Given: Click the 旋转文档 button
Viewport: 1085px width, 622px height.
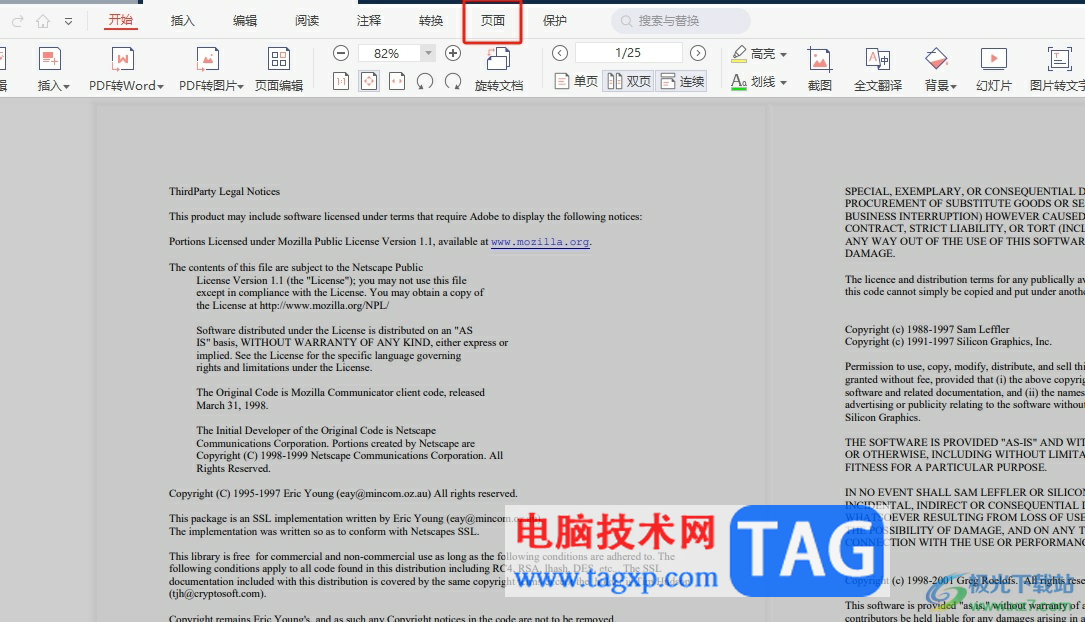Looking at the screenshot, I should [499, 69].
